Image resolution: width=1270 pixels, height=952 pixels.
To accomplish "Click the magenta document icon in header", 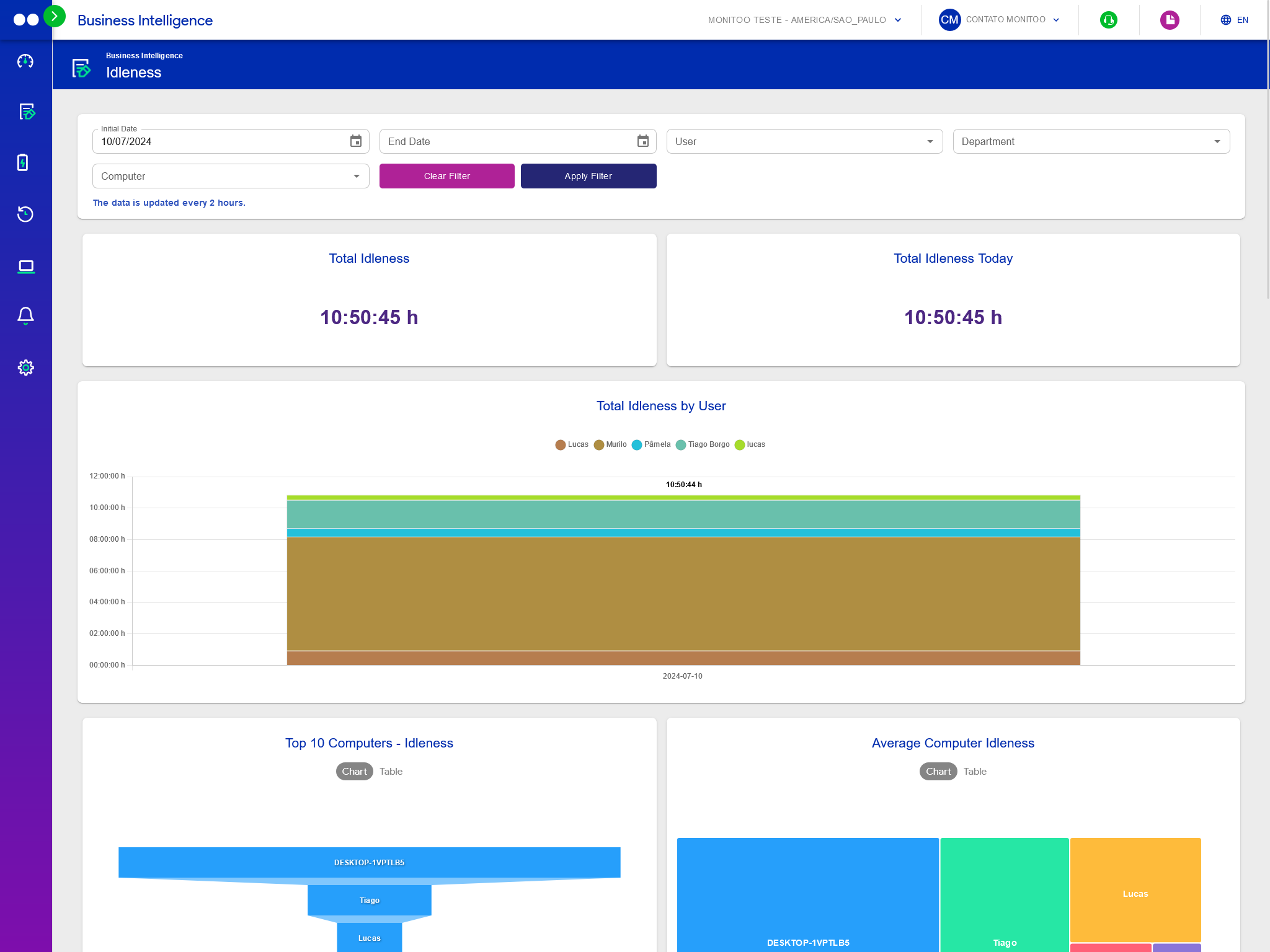I will [1169, 20].
